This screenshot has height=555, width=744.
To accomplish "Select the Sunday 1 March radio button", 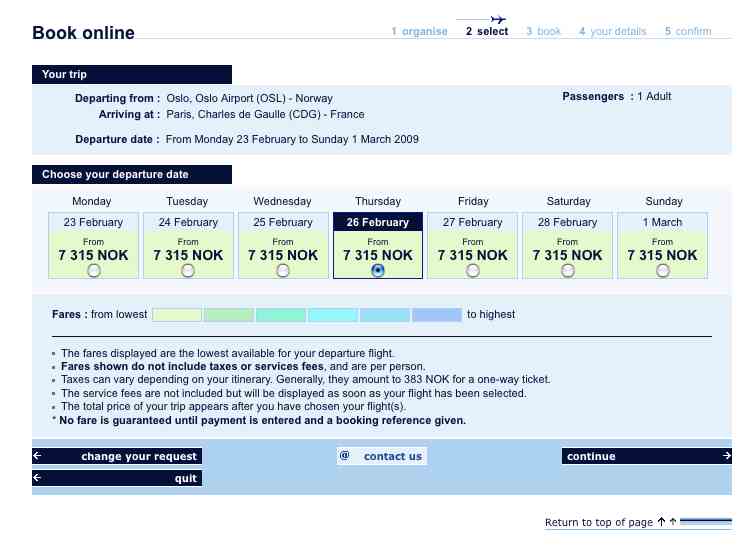I will pyautogui.click(x=663, y=270).
